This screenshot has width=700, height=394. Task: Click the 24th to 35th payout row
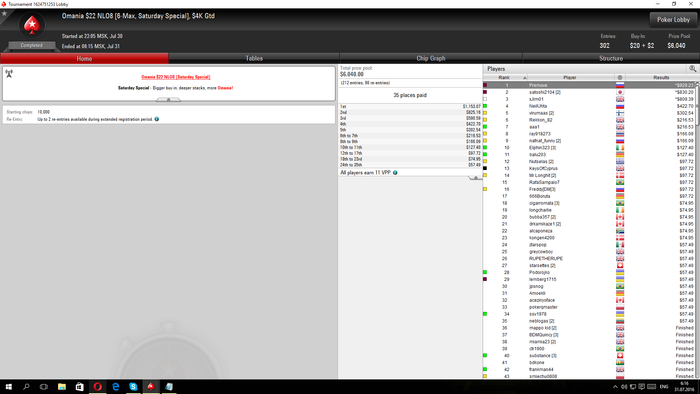pos(410,165)
